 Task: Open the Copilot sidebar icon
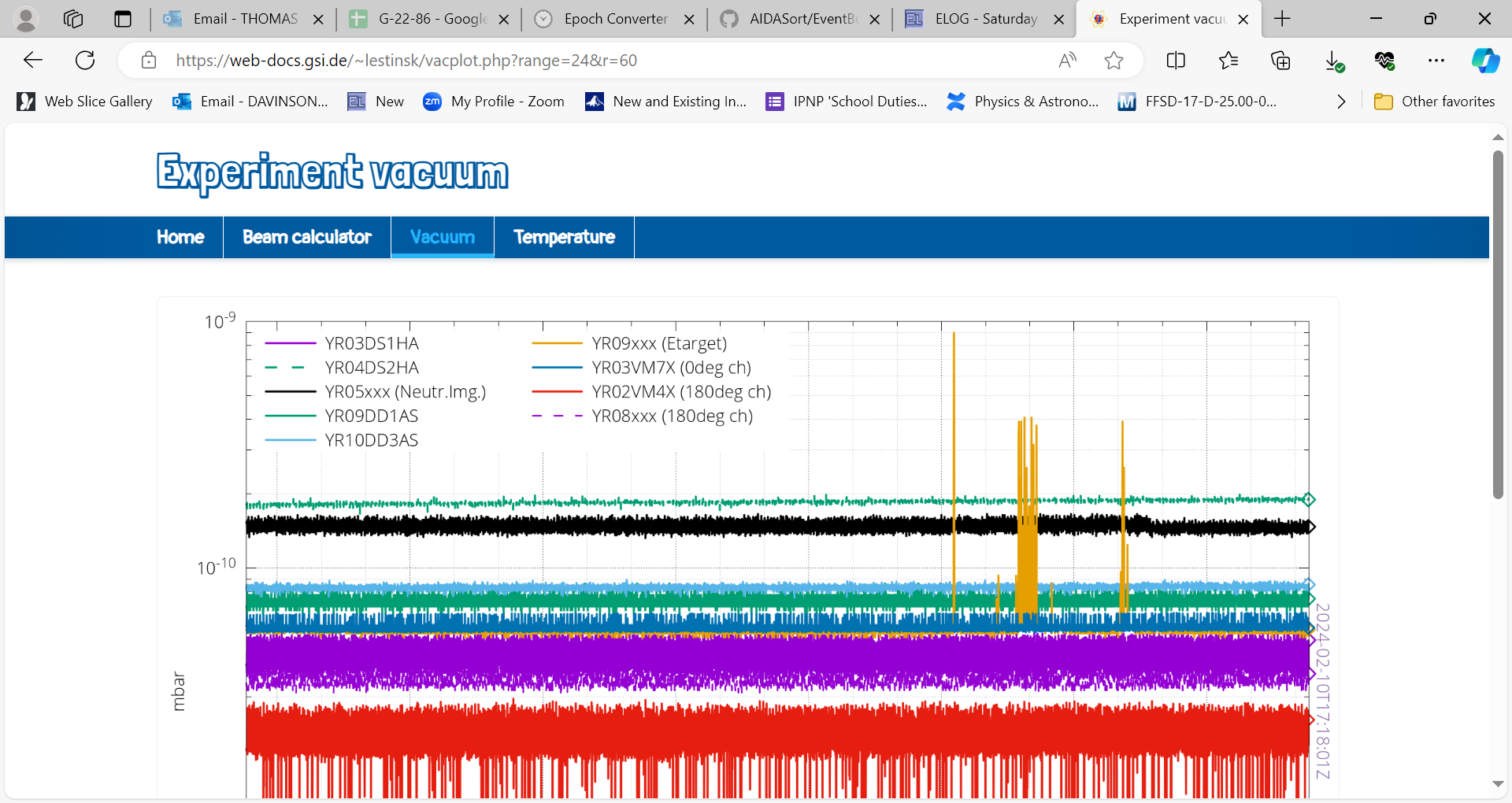pyautogui.click(x=1485, y=60)
